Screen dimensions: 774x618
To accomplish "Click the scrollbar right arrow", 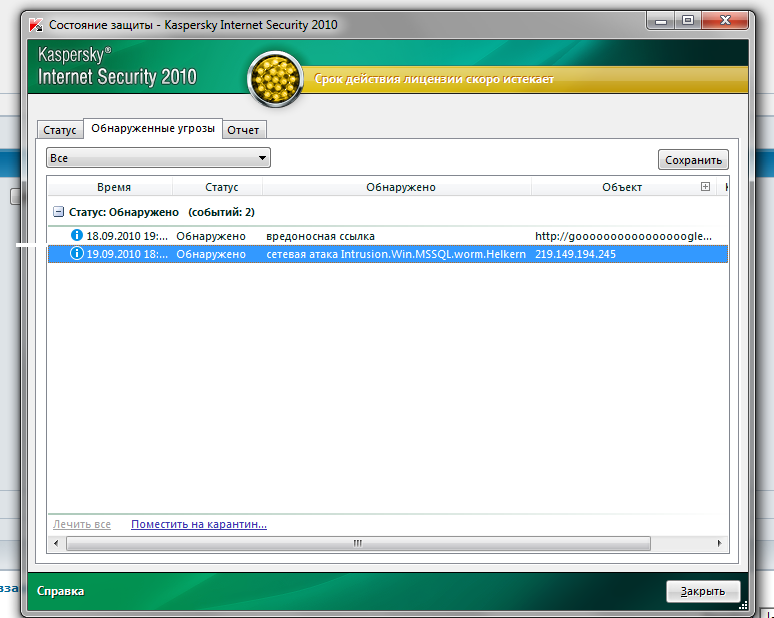I will pos(719,543).
